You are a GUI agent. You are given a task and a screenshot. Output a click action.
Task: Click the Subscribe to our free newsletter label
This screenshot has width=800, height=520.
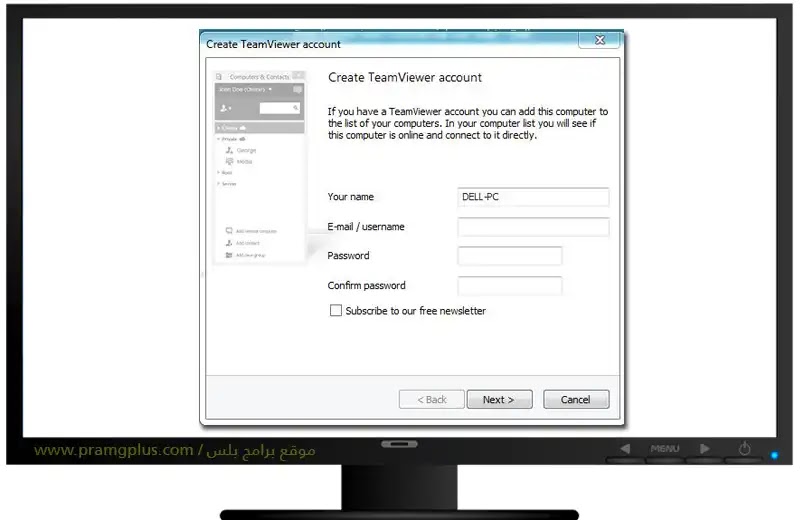pos(415,311)
